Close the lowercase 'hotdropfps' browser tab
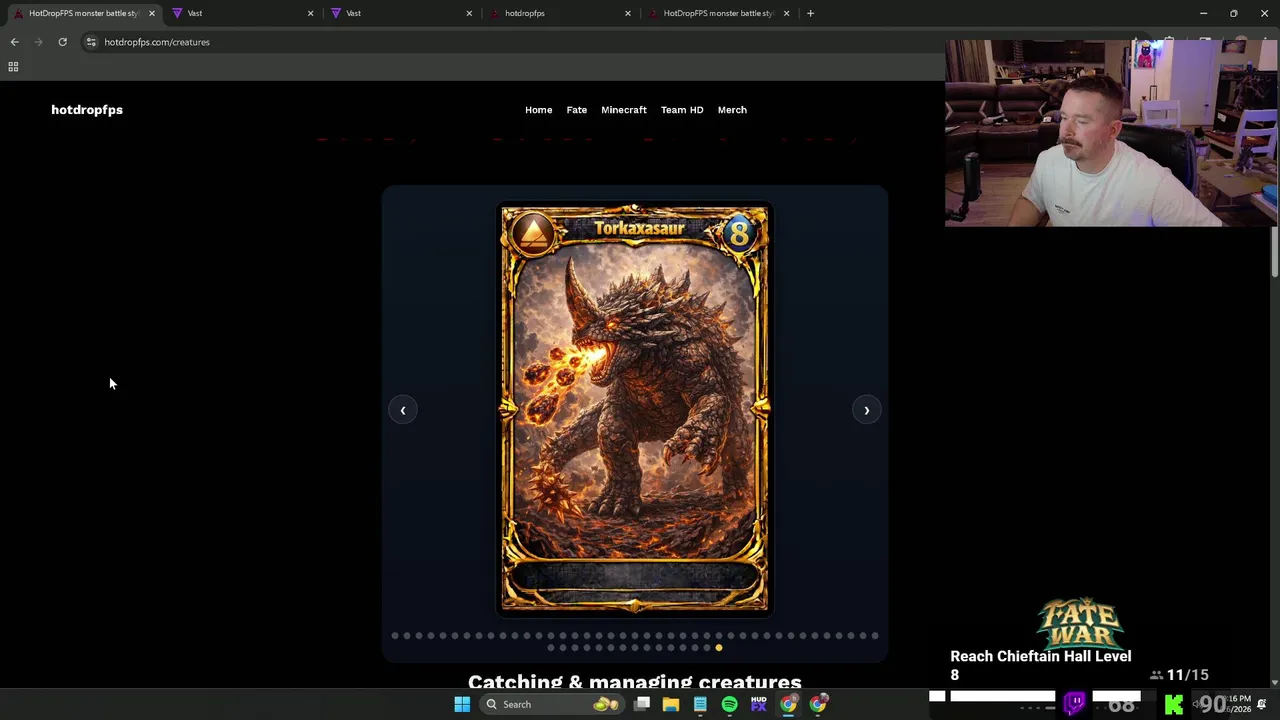The height and width of the screenshot is (720, 1280). click(628, 13)
